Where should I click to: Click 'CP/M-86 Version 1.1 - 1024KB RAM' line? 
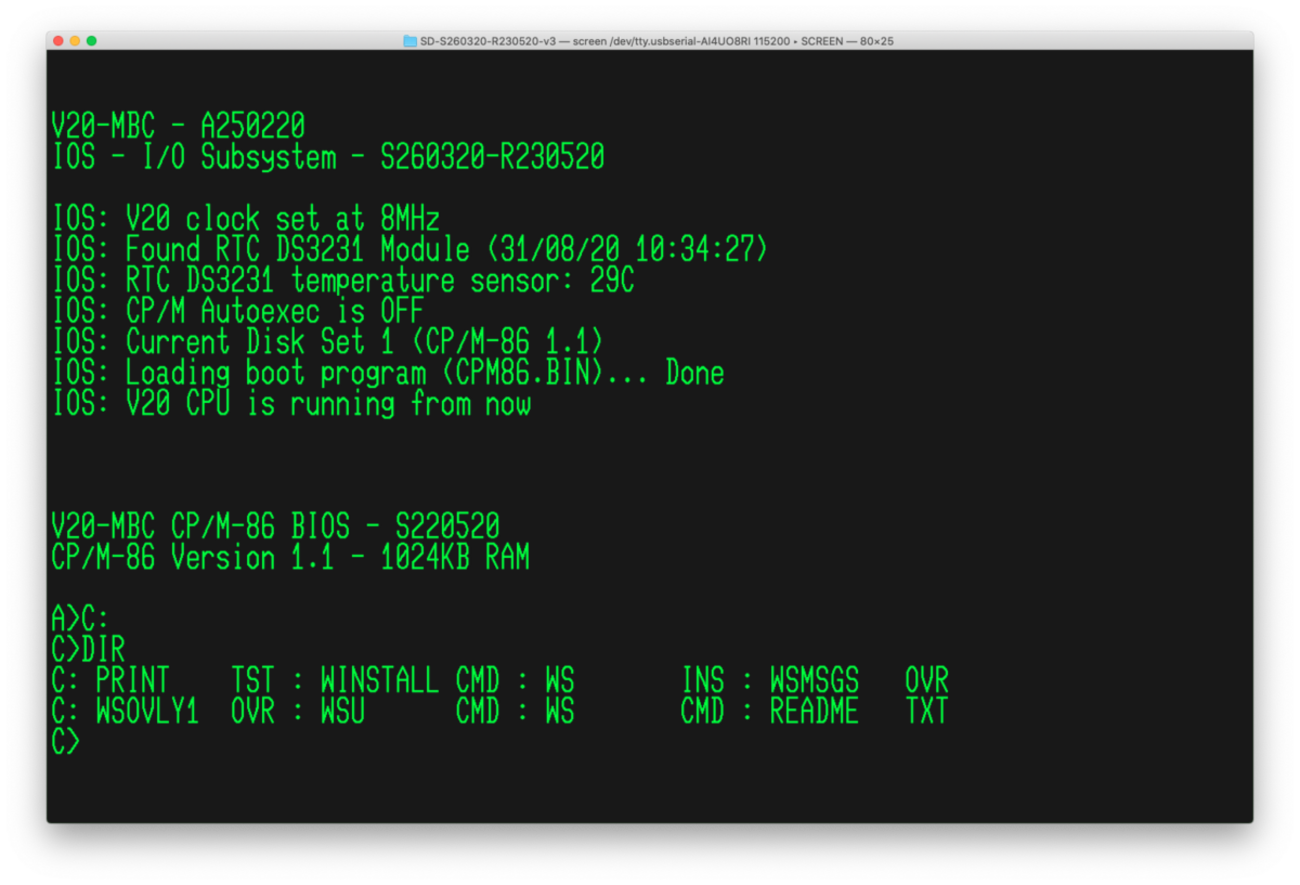[291, 557]
